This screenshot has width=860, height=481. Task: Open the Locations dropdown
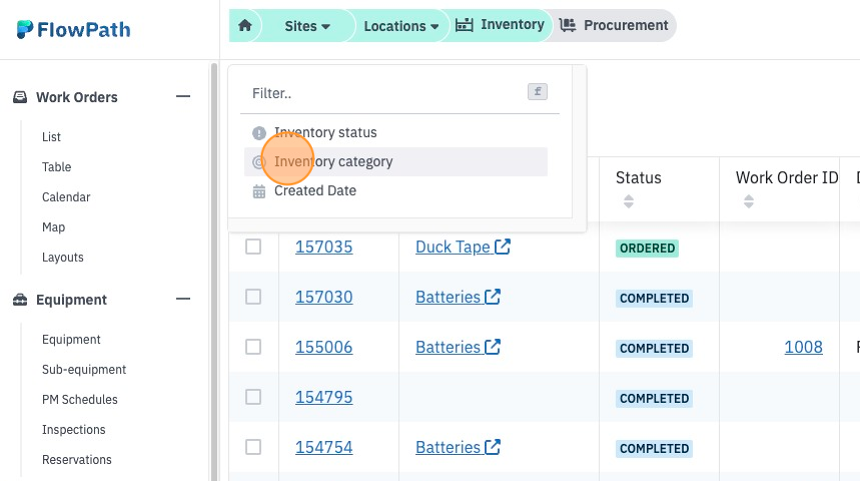[x=401, y=26]
